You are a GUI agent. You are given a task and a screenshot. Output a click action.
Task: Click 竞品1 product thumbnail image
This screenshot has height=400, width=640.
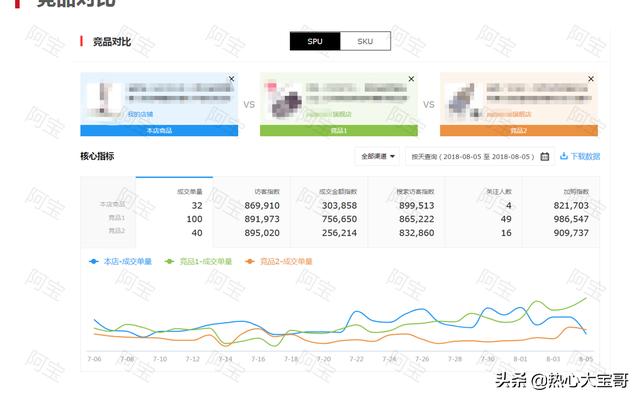[x=282, y=100]
